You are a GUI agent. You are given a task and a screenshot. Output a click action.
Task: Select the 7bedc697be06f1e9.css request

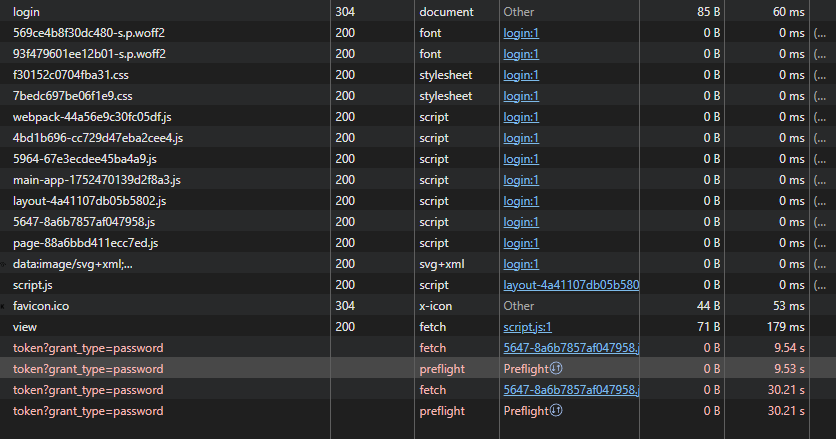[x=73, y=96]
